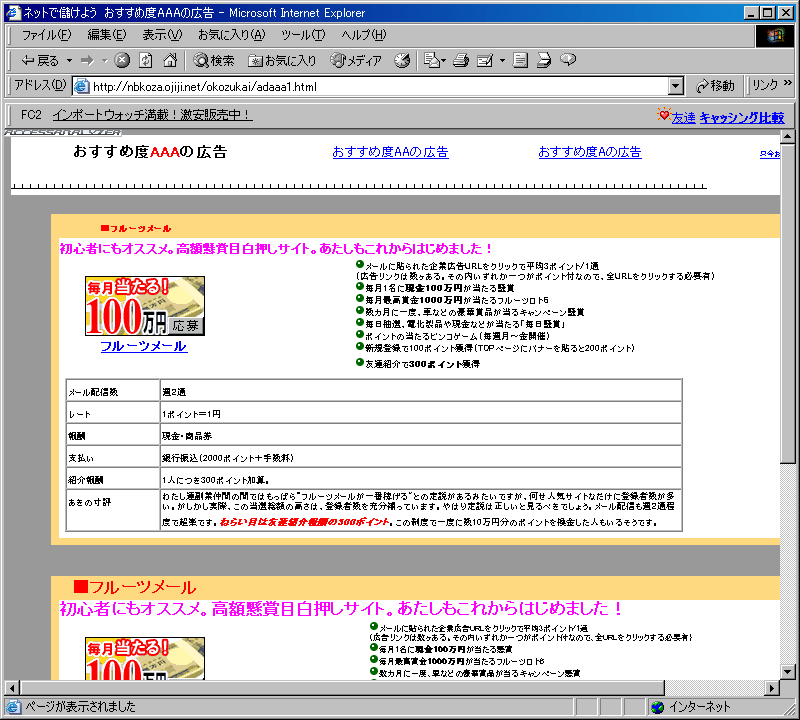This screenshot has height=720, width=800.
Task: Select the 現金・商品券 reward cell
Action: point(420,436)
